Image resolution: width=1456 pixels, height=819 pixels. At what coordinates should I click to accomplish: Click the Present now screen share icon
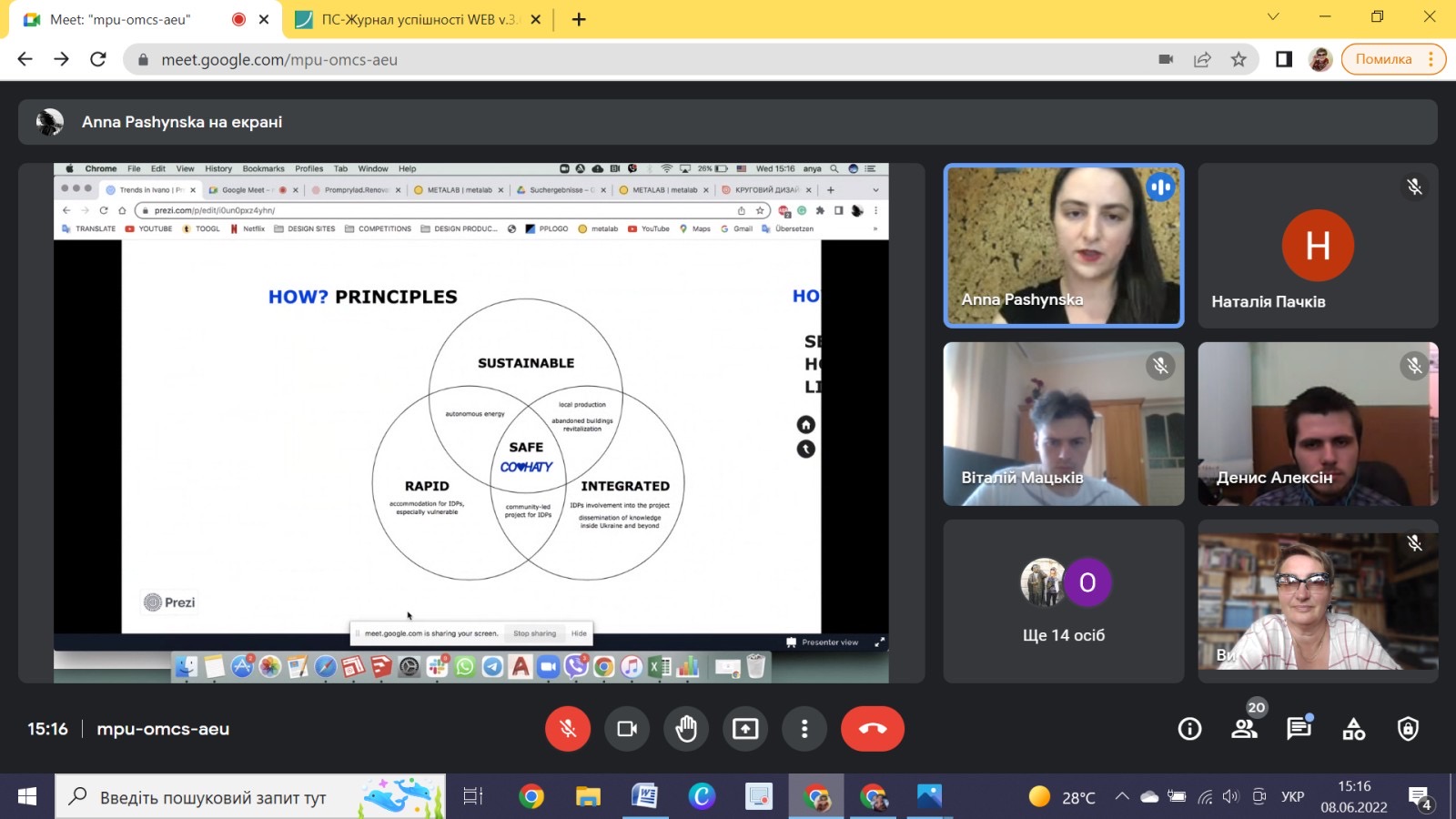(745, 729)
